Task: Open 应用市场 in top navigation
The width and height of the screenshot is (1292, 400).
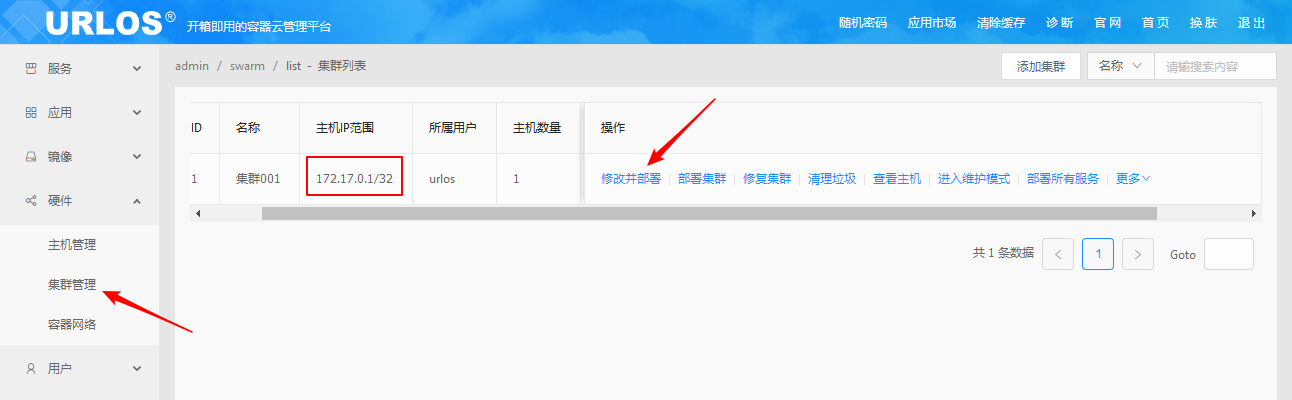Action: tap(931, 23)
